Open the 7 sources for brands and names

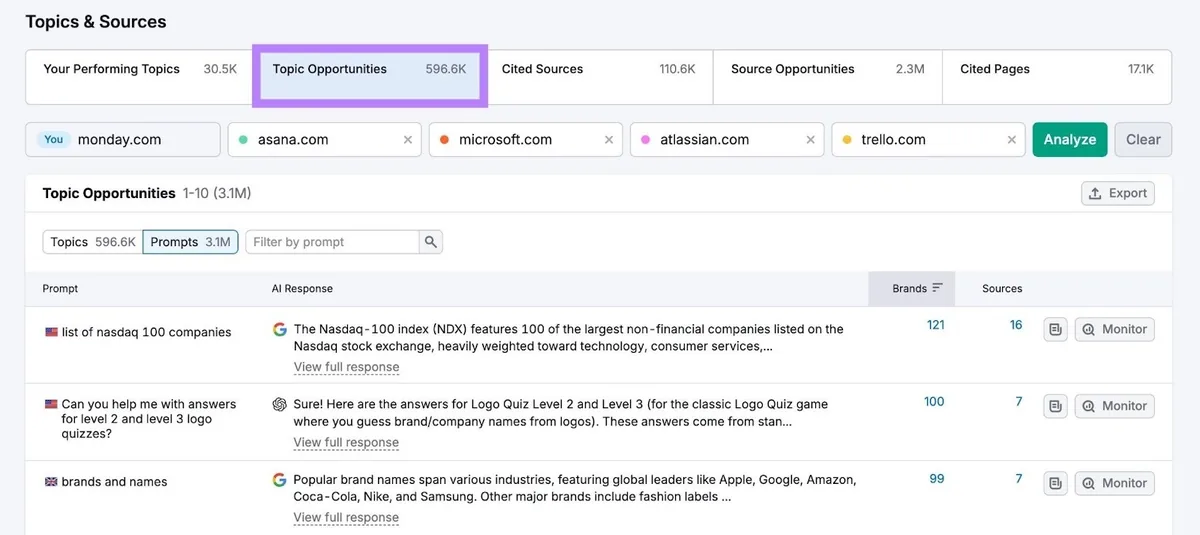coord(1019,479)
